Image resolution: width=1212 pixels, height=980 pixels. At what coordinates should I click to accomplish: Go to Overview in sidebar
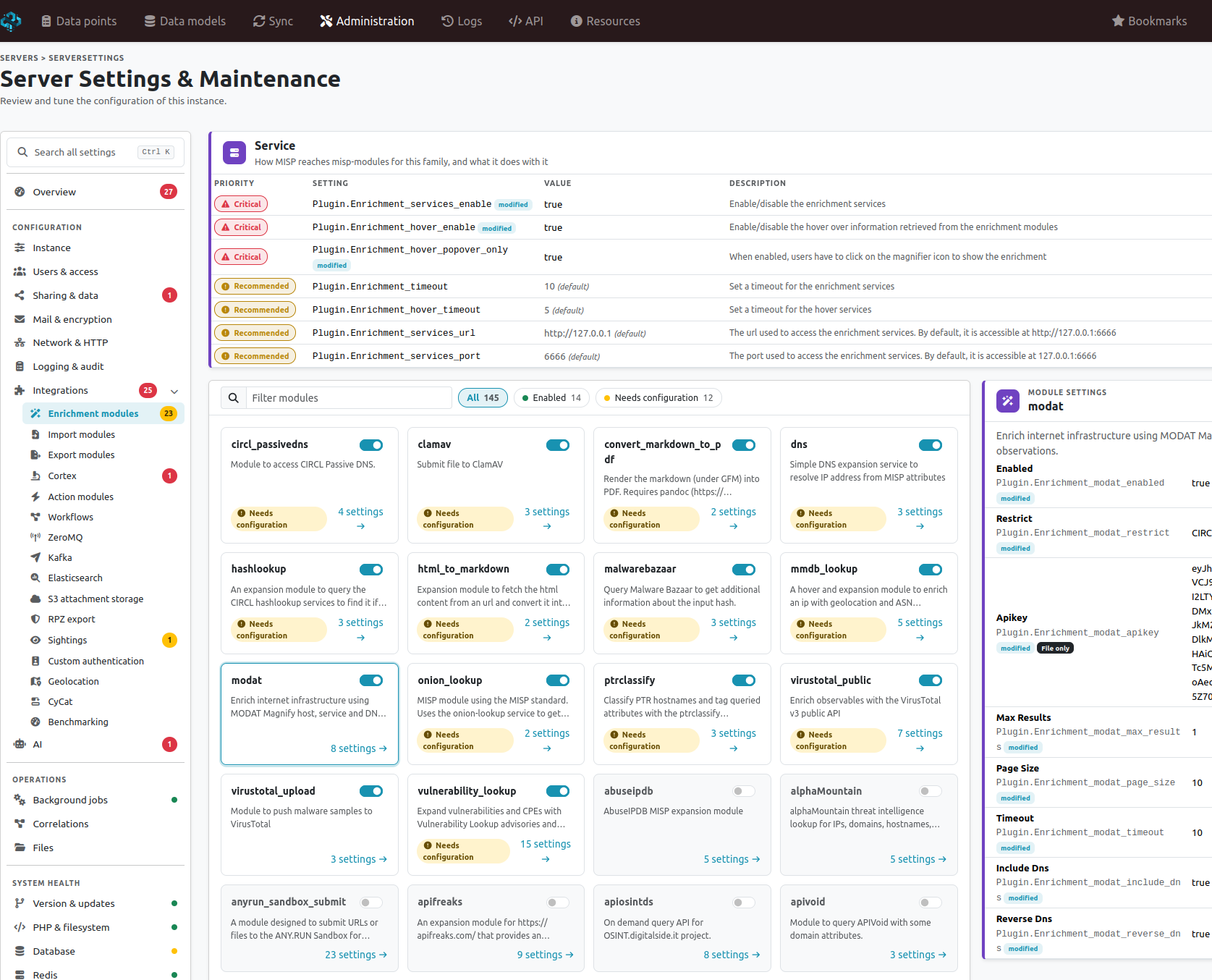pyautogui.click(x=96, y=192)
